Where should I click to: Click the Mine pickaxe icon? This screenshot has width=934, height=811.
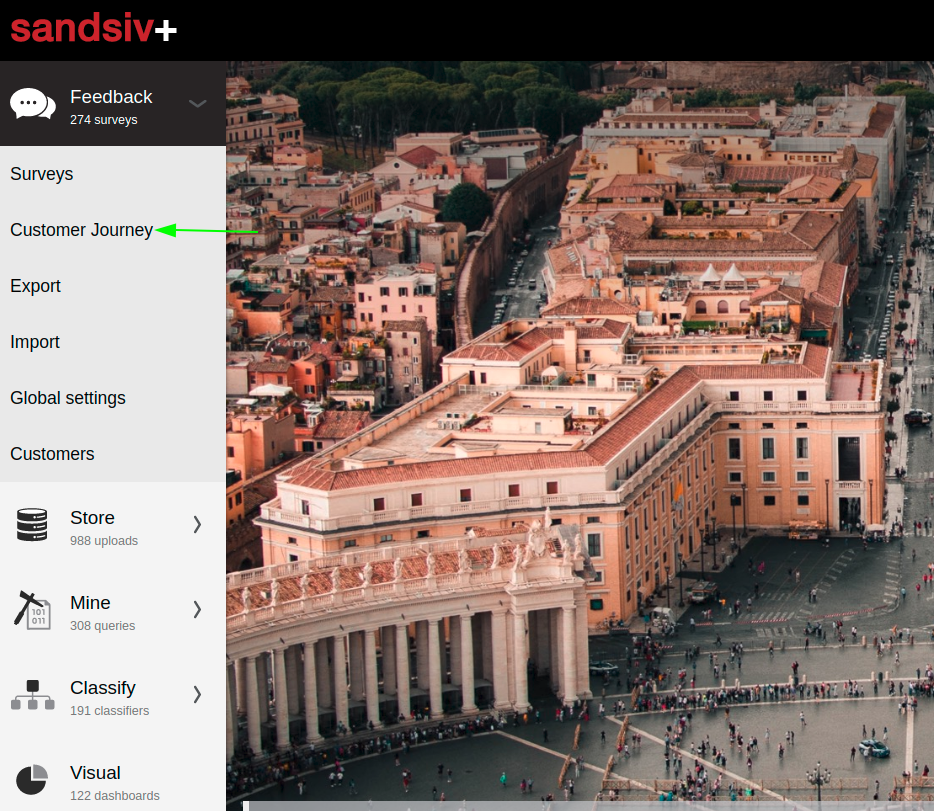tap(32, 610)
